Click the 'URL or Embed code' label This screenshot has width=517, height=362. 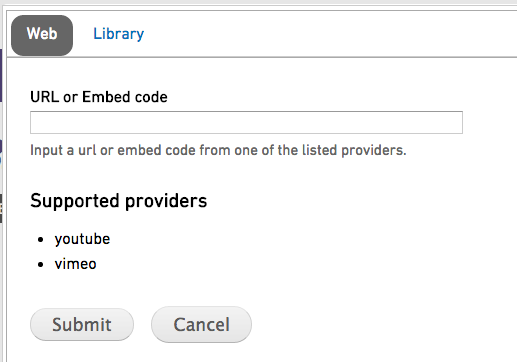(99, 97)
